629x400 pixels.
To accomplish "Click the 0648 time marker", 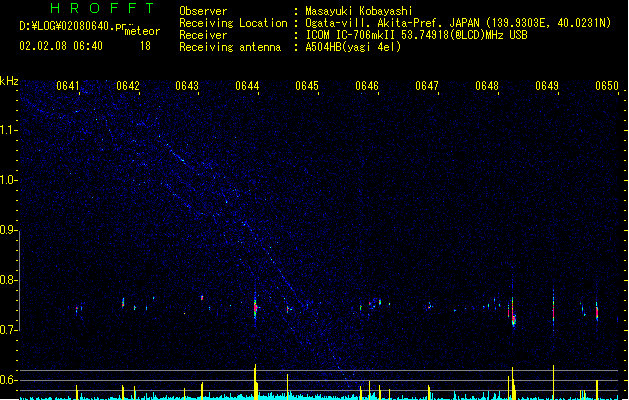I will click(x=487, y=86).
